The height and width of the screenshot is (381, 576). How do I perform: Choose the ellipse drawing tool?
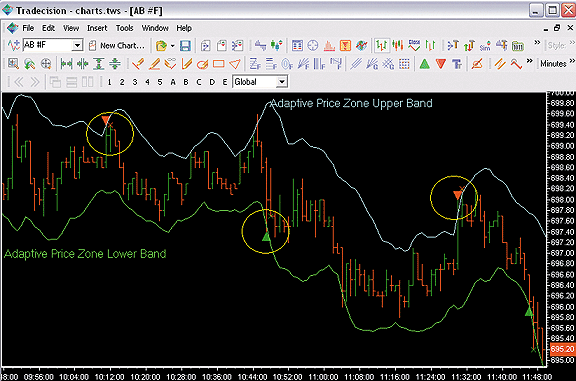pos(202,64)
